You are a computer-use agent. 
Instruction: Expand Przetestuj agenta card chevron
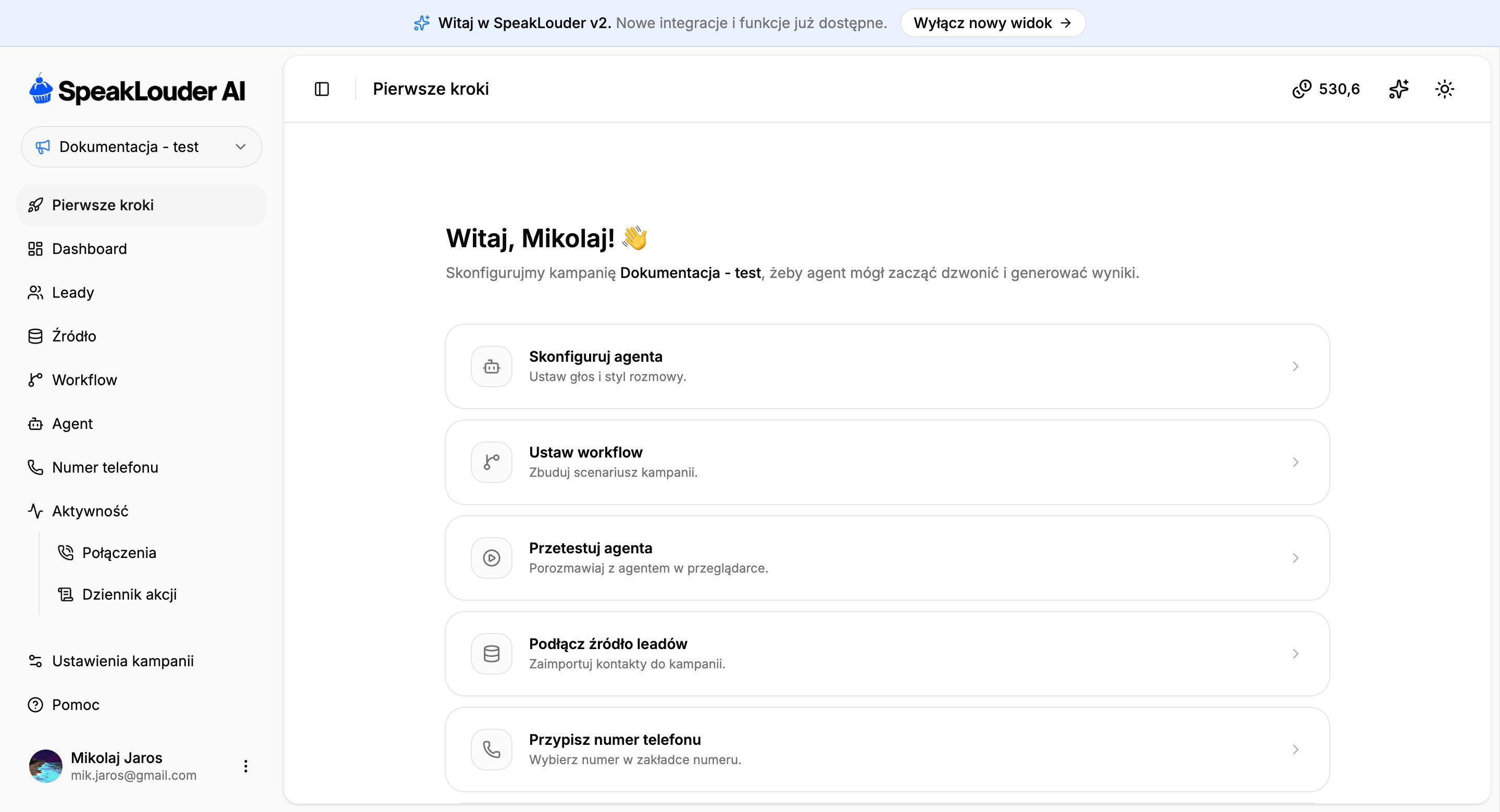1296,557
